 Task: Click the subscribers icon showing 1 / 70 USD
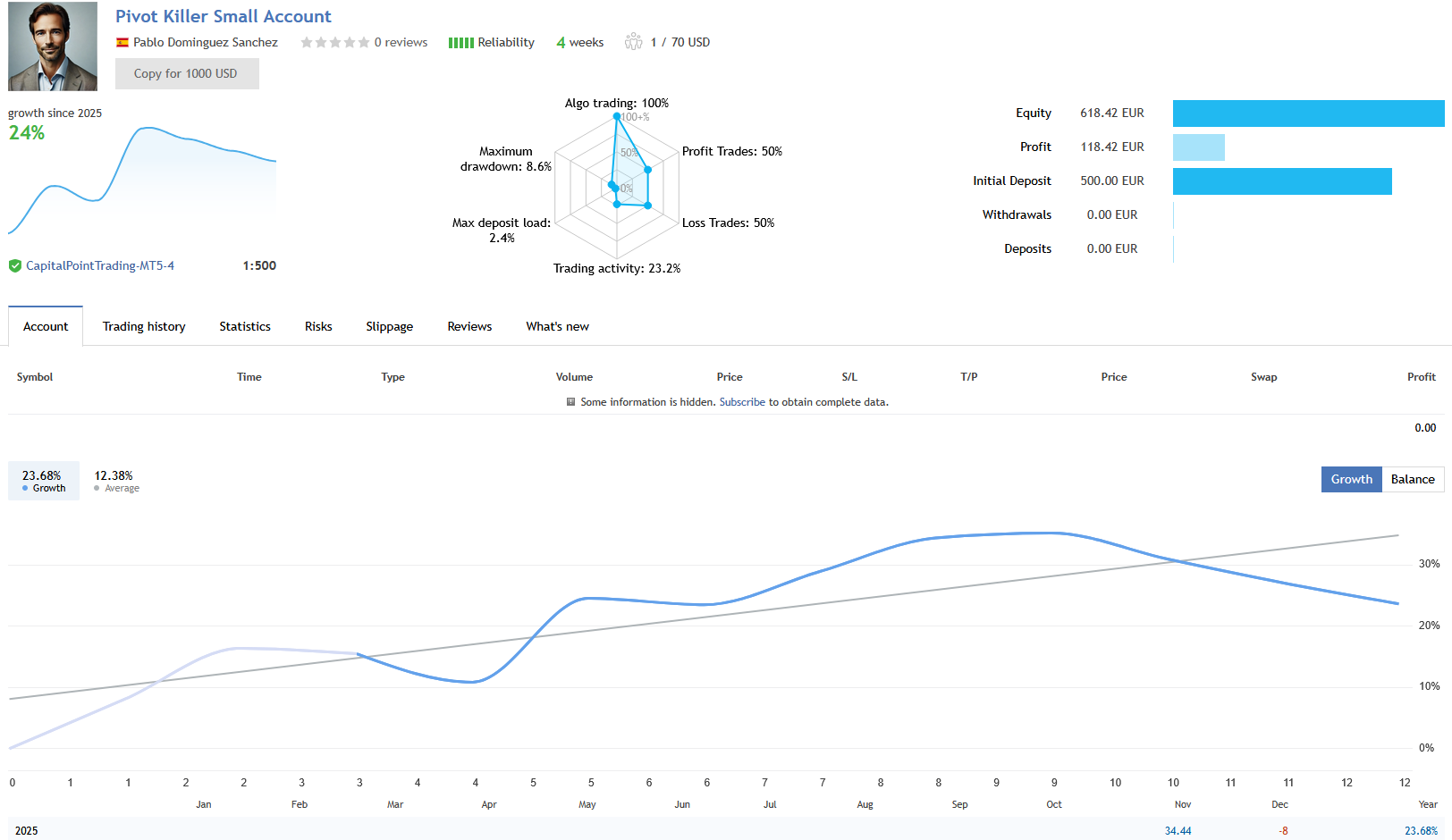tap(634, 41)
